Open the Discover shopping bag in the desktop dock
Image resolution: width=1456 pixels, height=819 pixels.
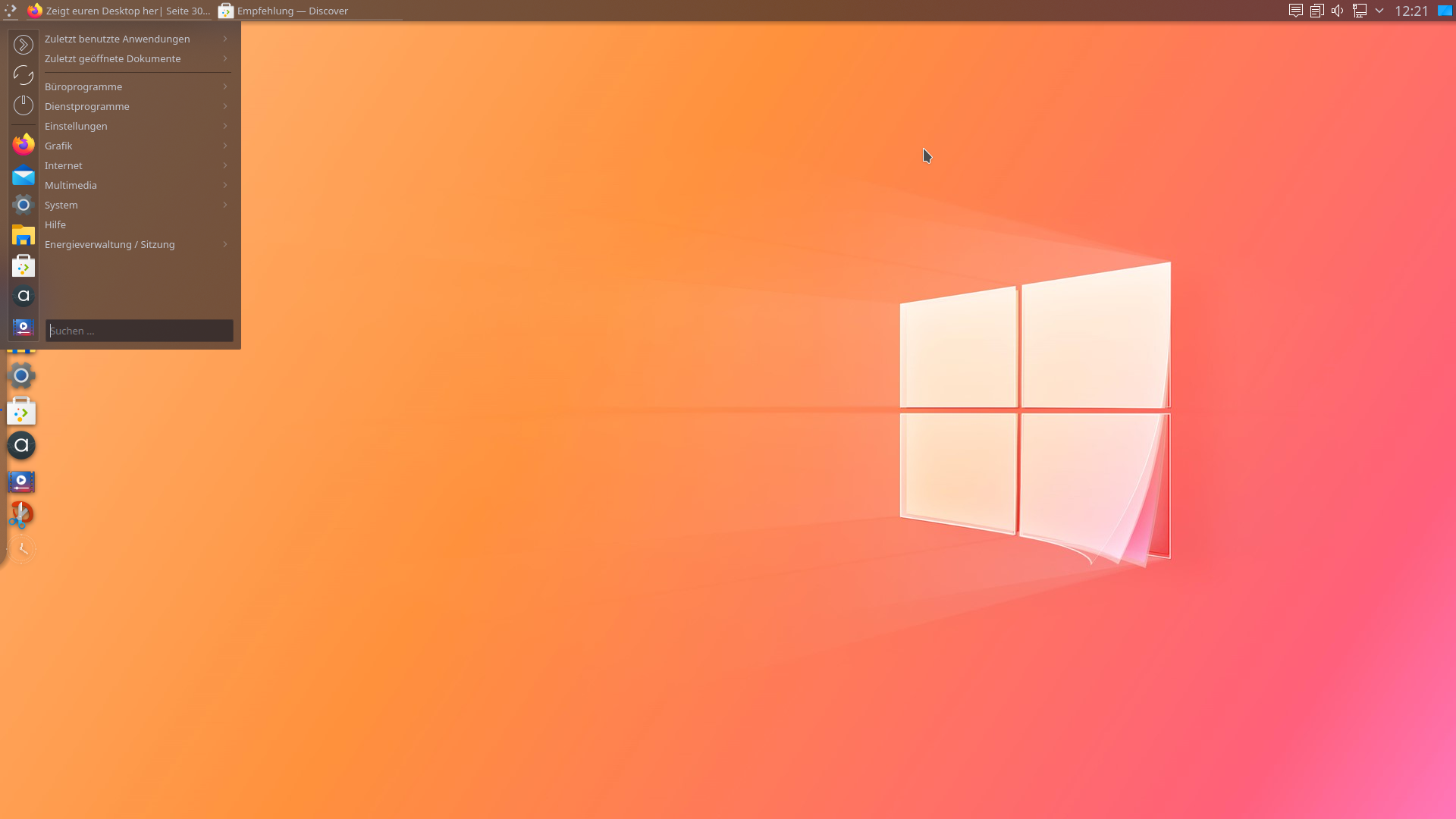coord(21,411)
